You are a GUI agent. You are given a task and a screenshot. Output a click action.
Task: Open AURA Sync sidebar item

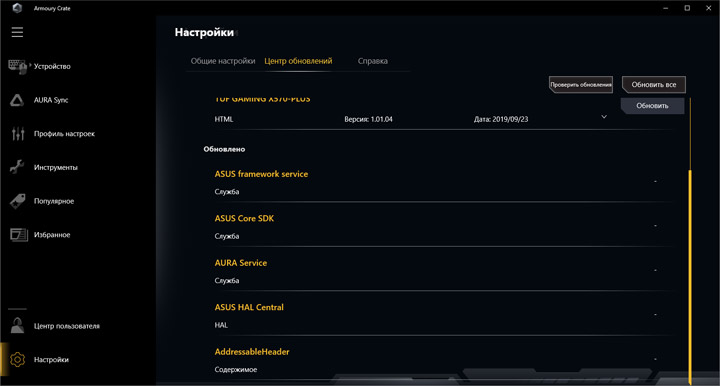51,100
